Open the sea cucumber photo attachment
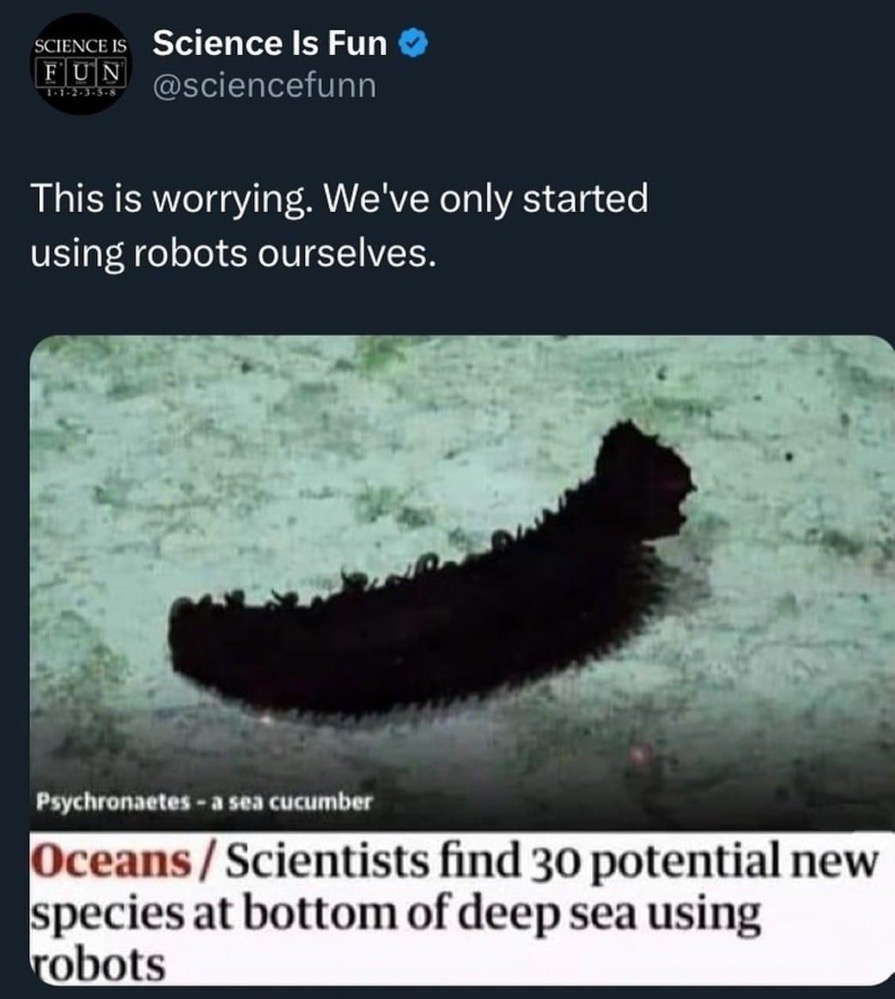 (462, 581)
